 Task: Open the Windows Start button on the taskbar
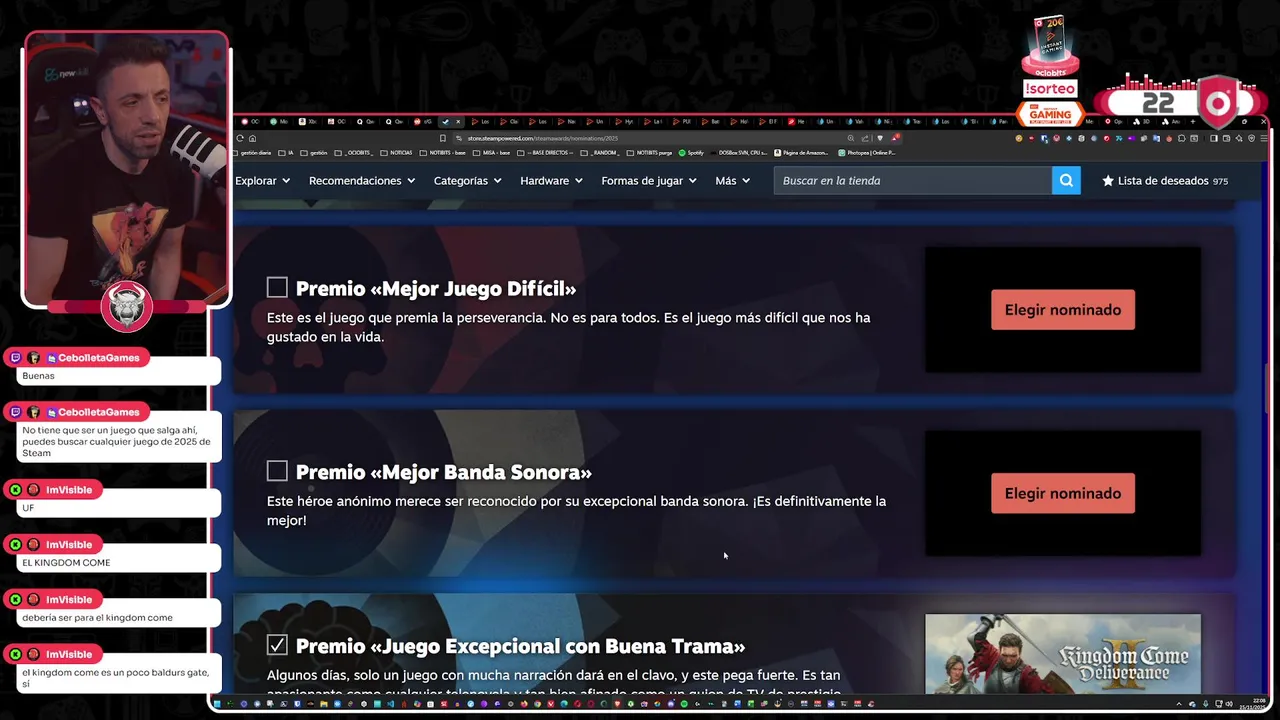(x=217, y=704)
